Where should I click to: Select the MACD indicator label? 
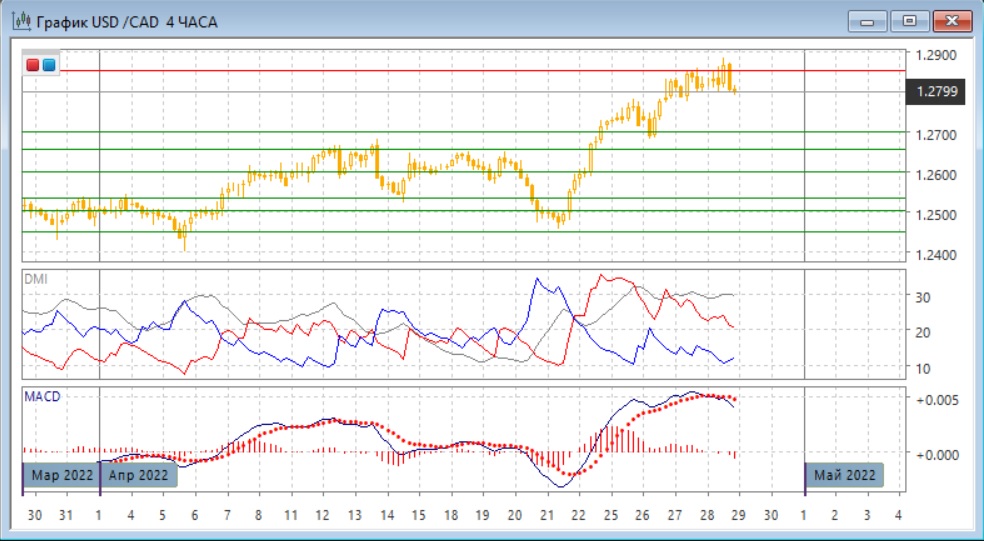(41, 397)
